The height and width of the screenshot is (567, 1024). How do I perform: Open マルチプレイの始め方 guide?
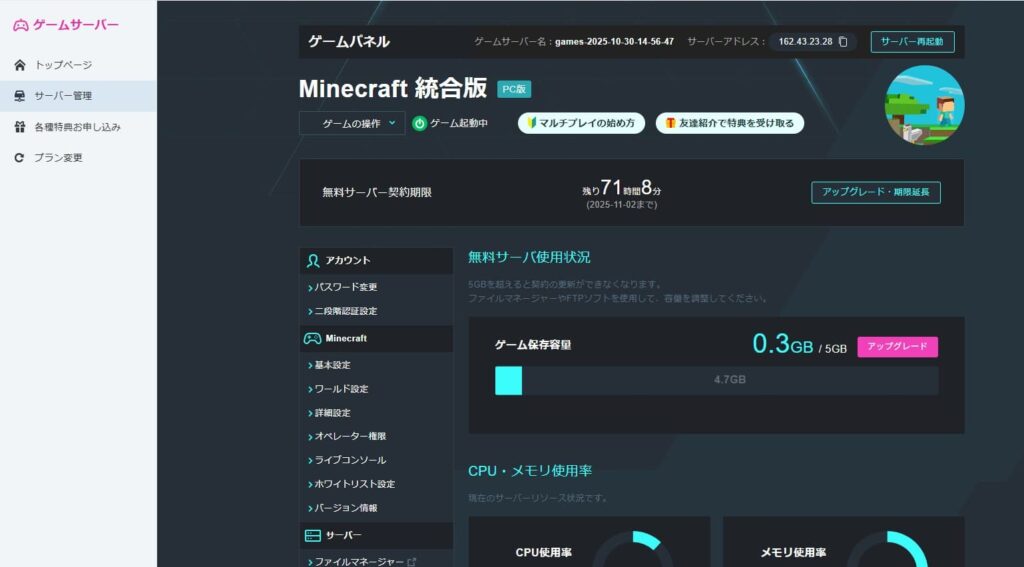(581, 123)
